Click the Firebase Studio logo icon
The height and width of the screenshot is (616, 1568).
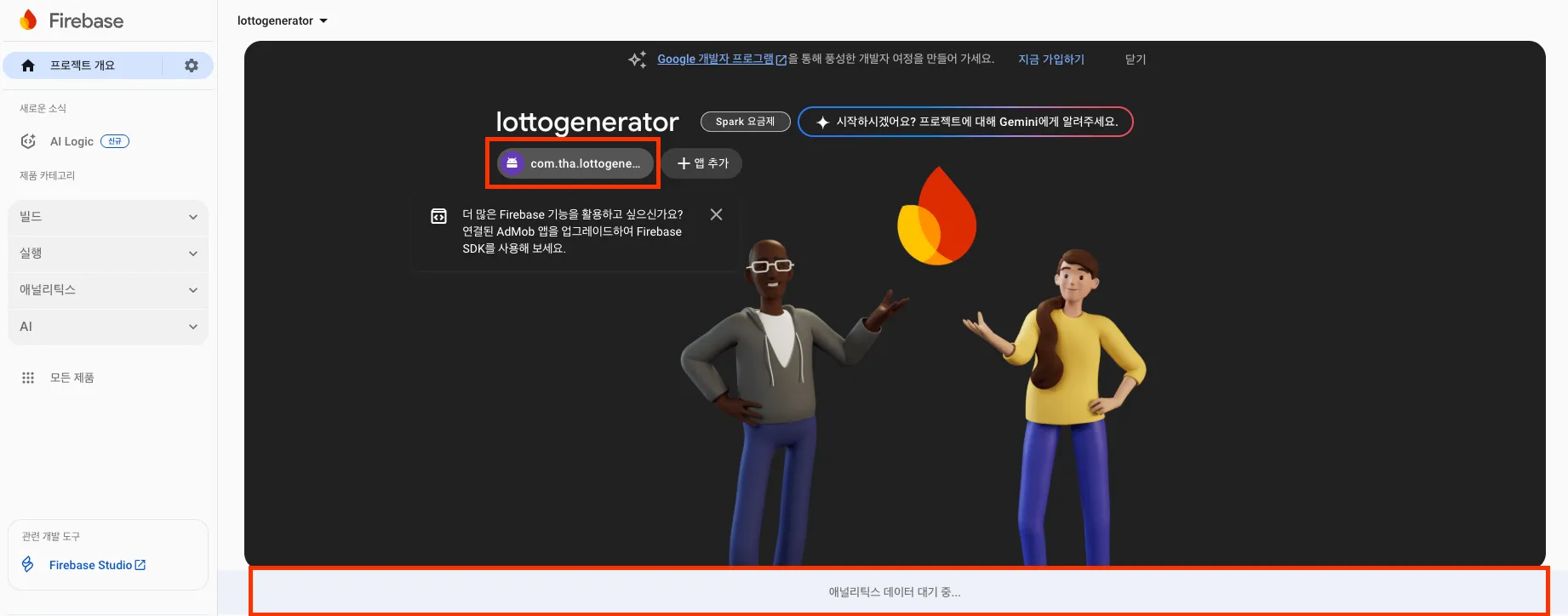coord(28,564)
